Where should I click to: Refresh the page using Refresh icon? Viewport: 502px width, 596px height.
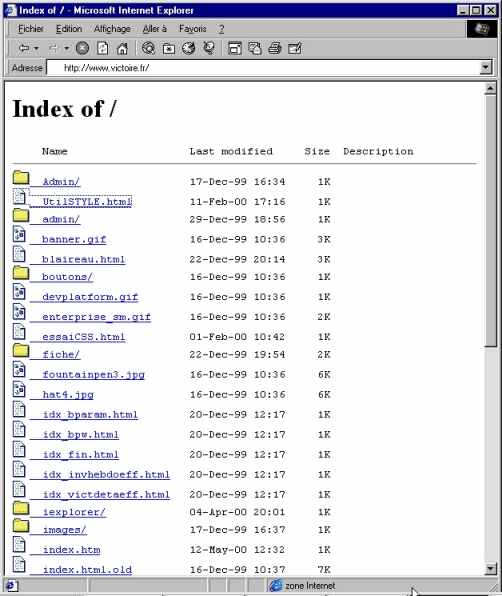click(103, 48)
